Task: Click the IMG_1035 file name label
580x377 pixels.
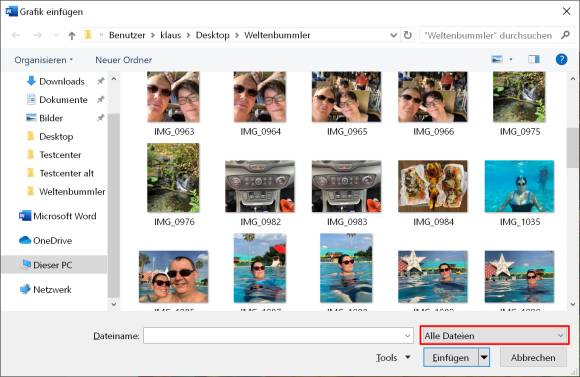Action: click(520, 222)
